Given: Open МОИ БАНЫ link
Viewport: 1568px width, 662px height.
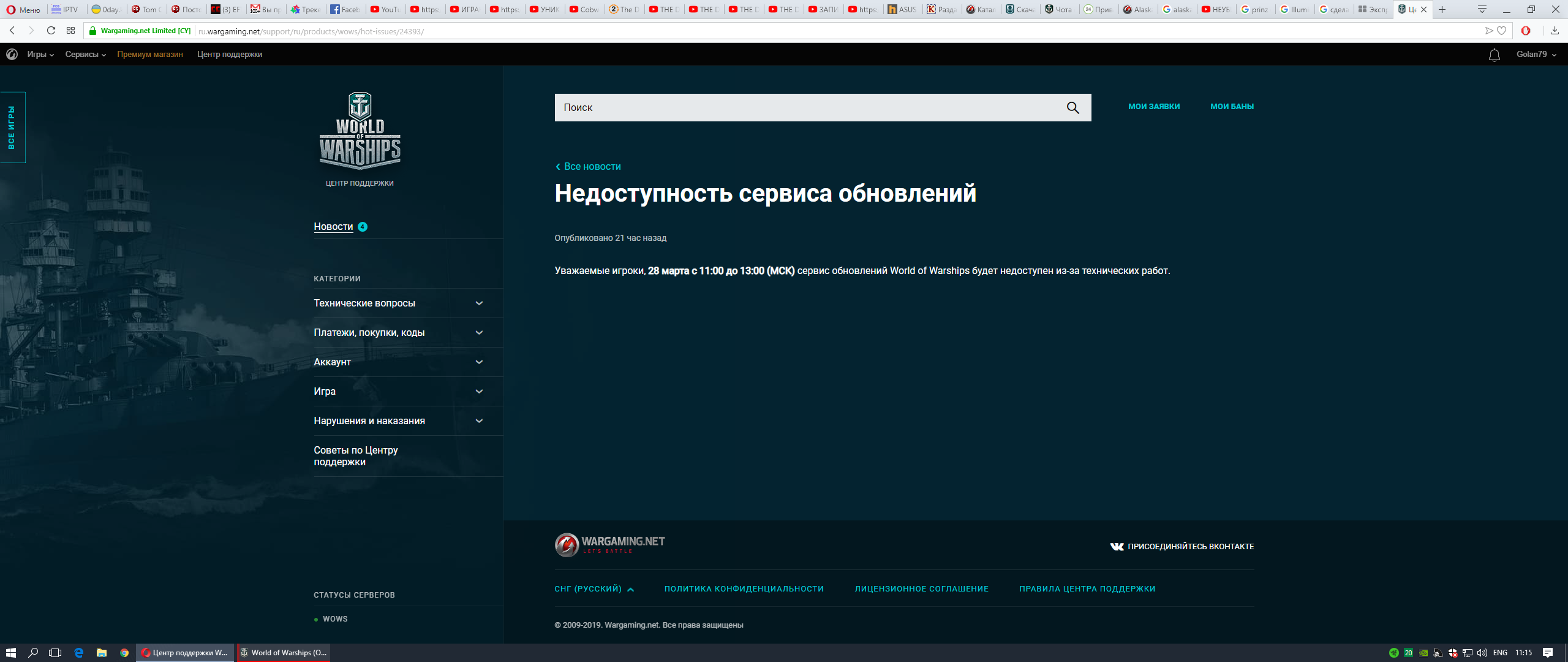Looking at the screenshot, I should tap(1232, 107).
